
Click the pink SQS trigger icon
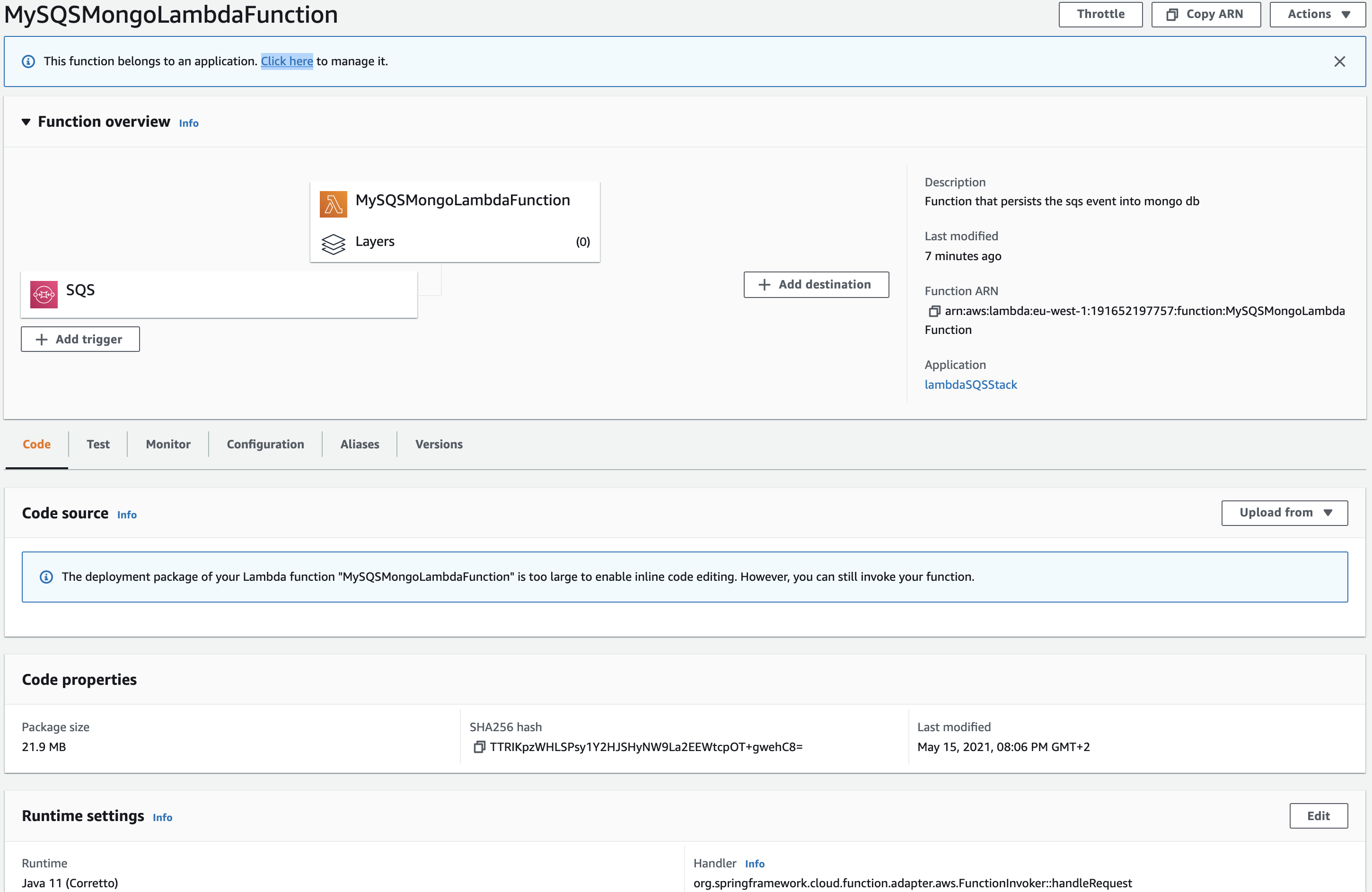point(44,295)
